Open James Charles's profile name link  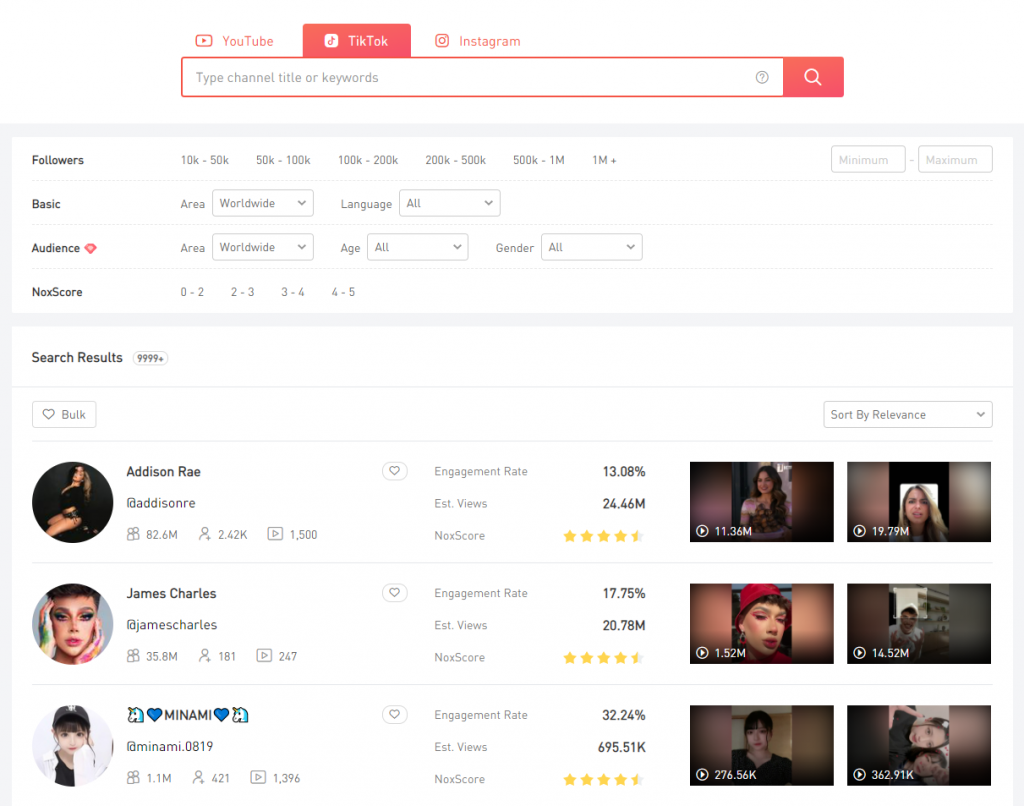[171, 593]
